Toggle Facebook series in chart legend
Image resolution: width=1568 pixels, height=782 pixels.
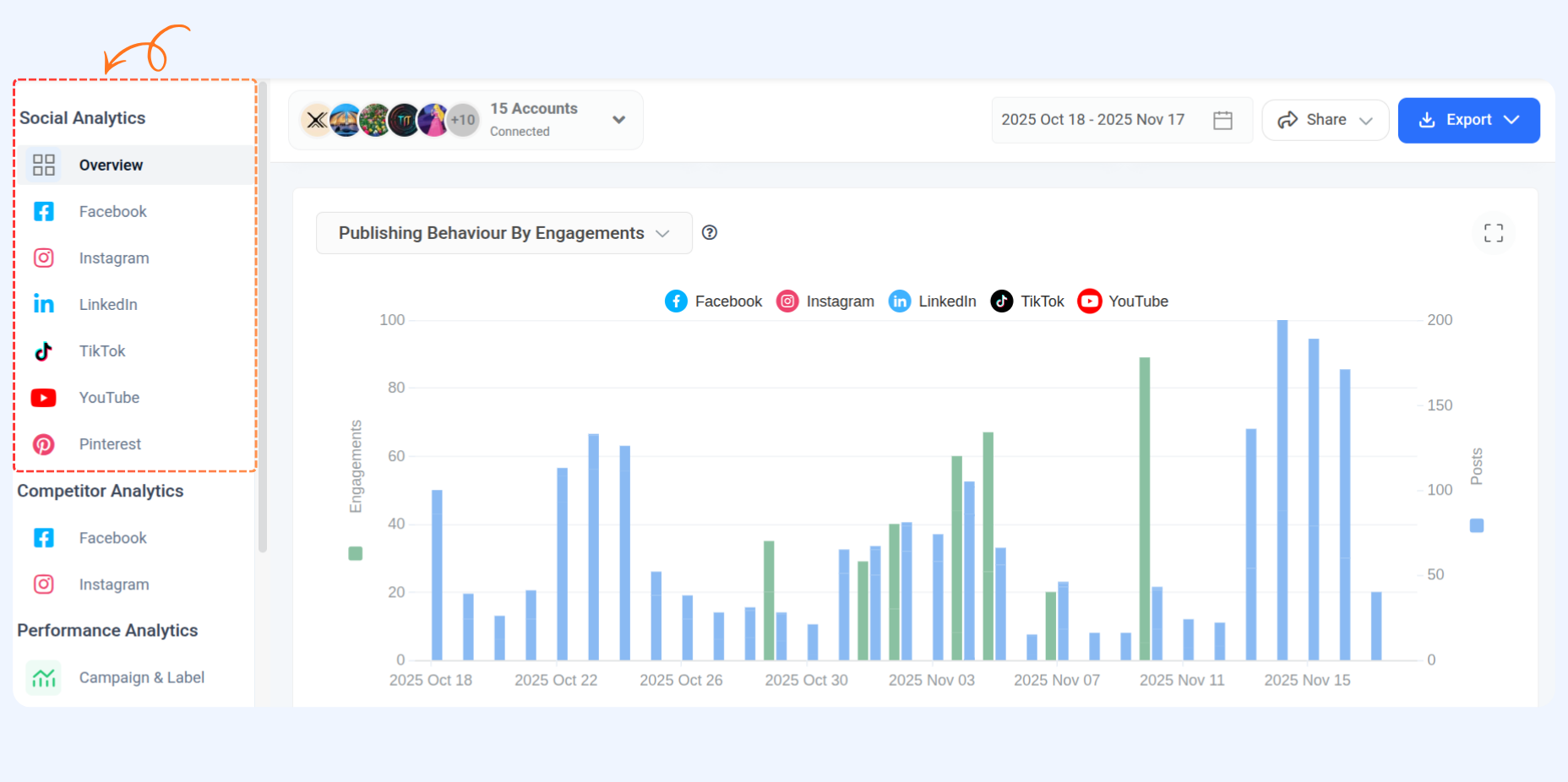click(713, 301)
